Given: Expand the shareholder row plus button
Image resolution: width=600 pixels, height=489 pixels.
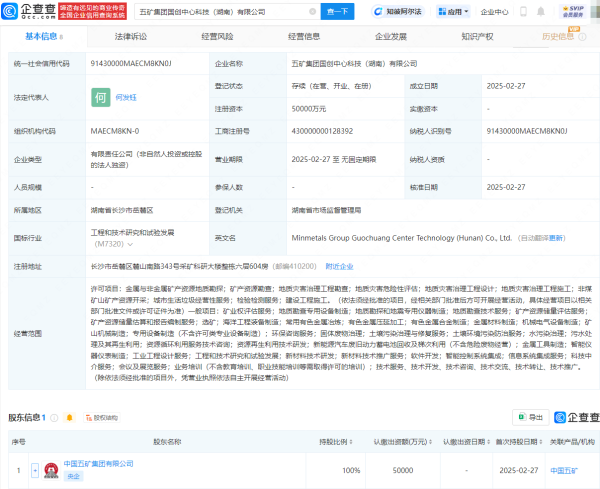Looking at the screenshot, I should [x=35, y=470].
